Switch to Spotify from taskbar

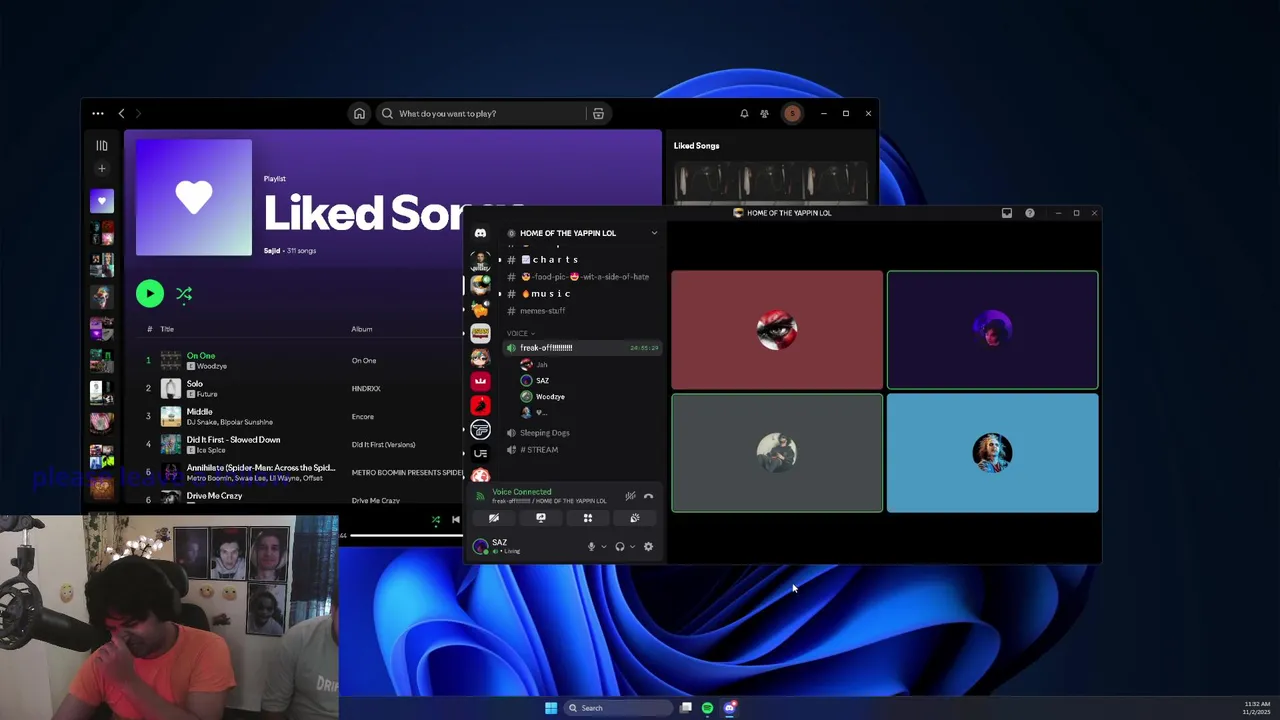(708, 708)
